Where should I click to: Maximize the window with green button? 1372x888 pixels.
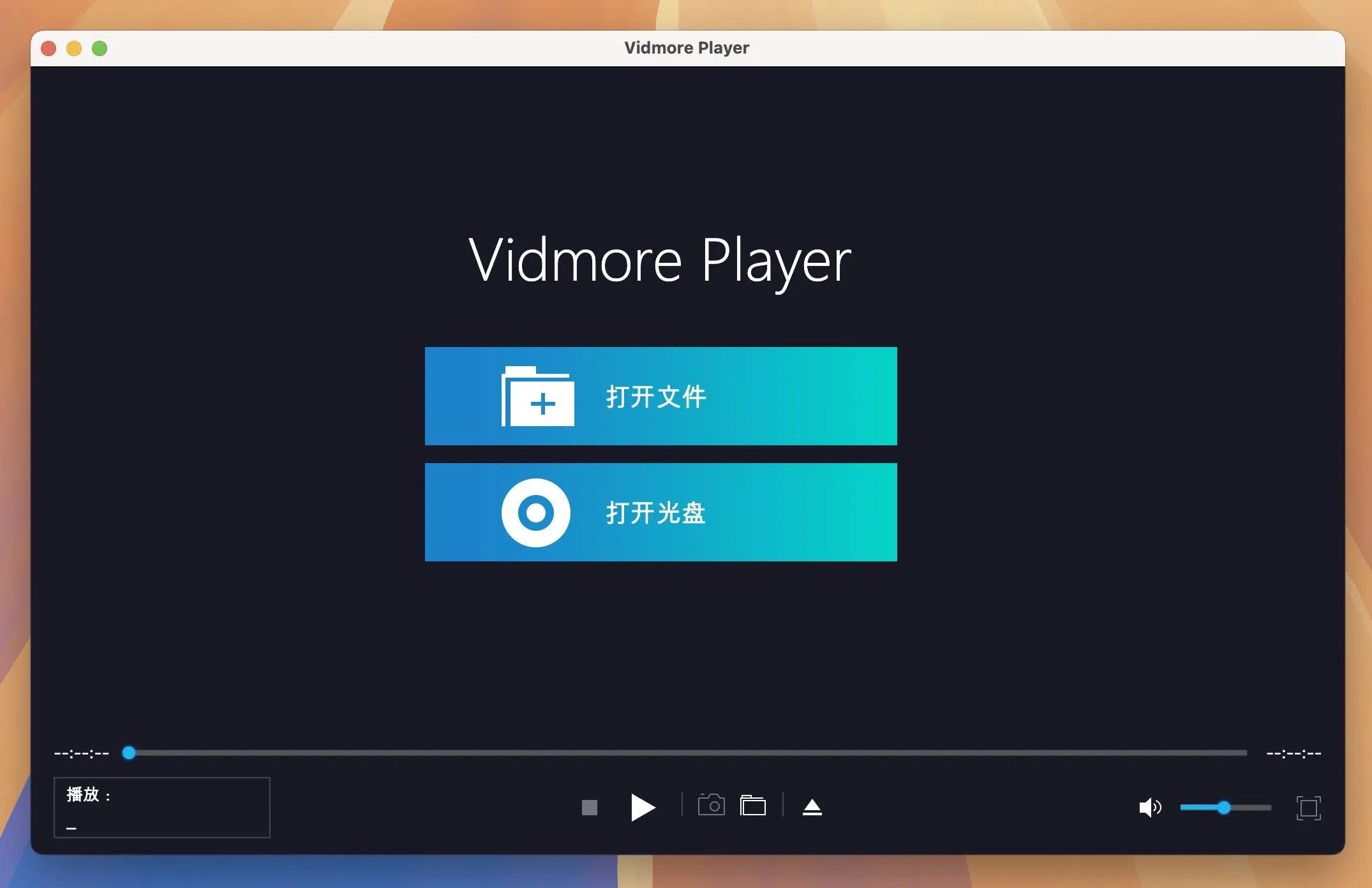(100, 48)
